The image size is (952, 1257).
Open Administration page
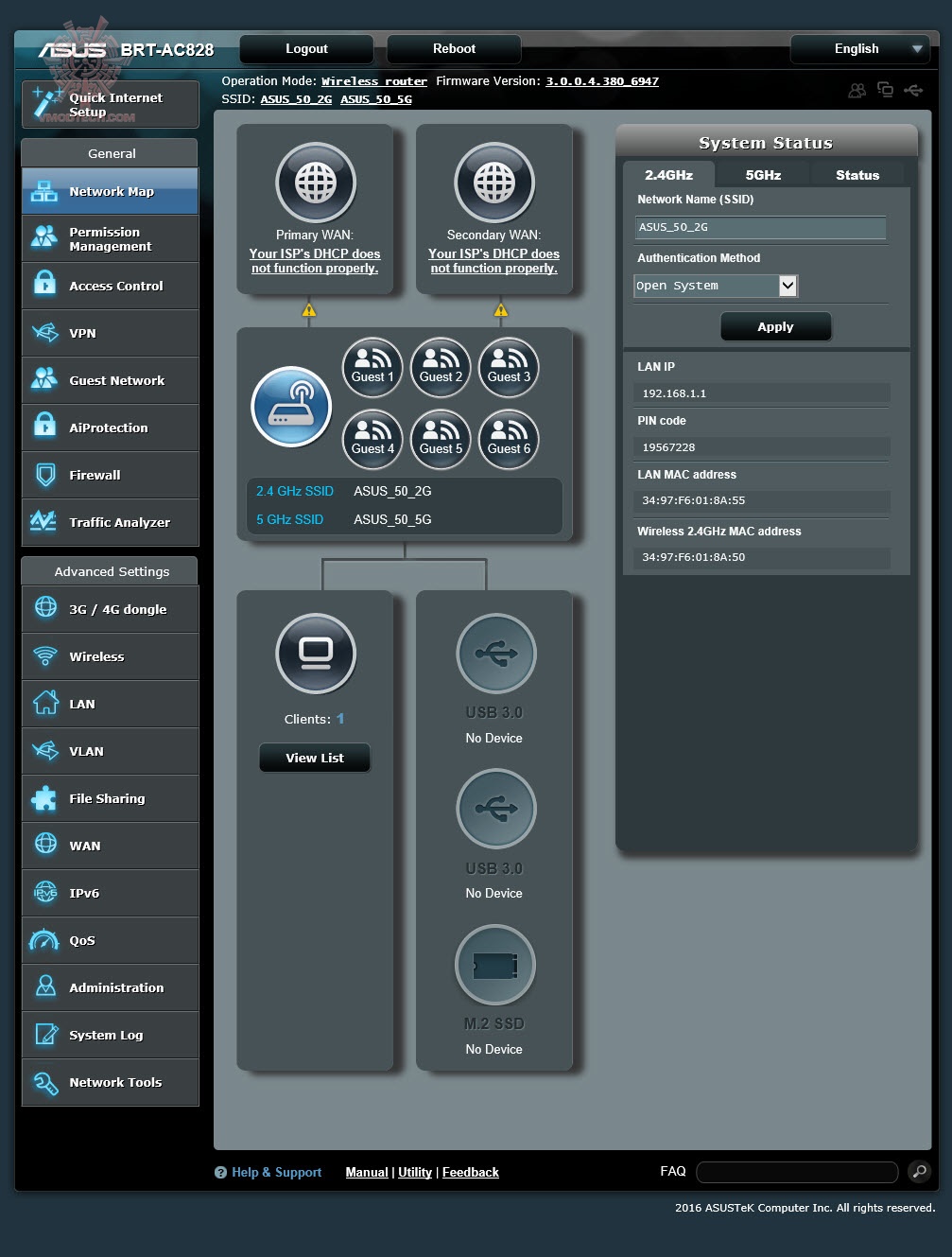point(111,987)
